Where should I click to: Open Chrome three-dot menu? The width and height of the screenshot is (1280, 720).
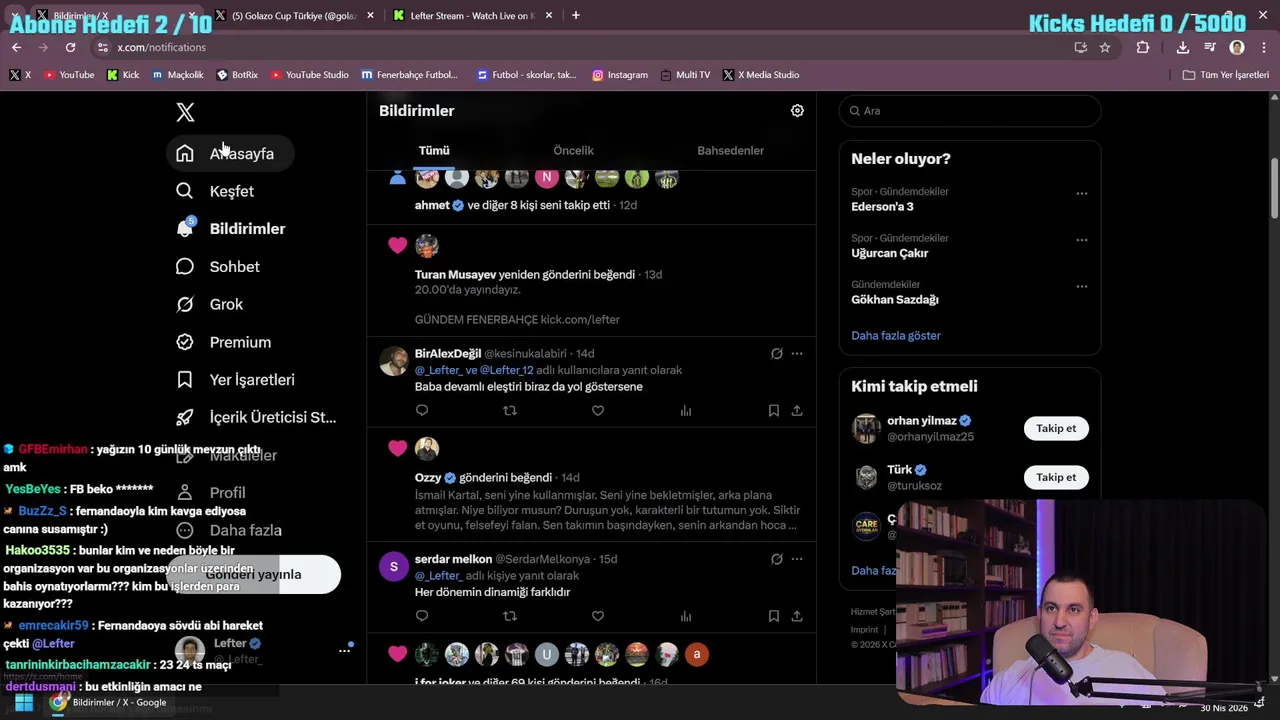click(1264, 47)
